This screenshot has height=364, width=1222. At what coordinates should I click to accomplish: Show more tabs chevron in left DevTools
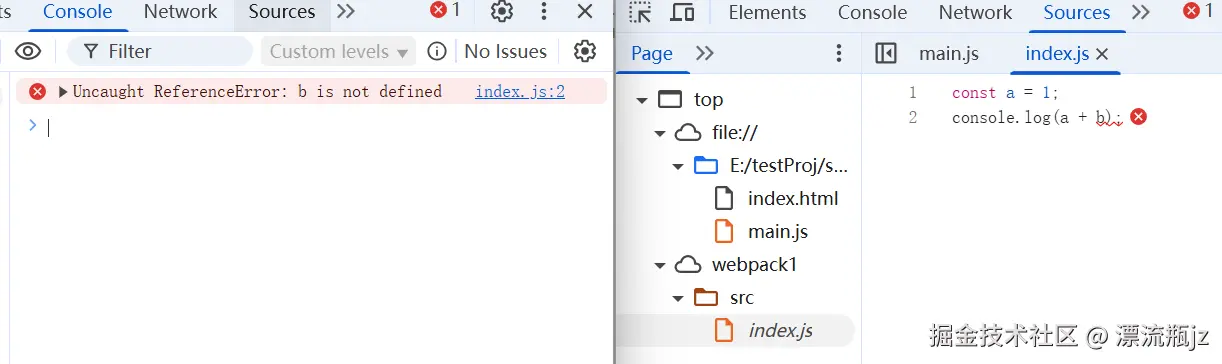(346, 12)
